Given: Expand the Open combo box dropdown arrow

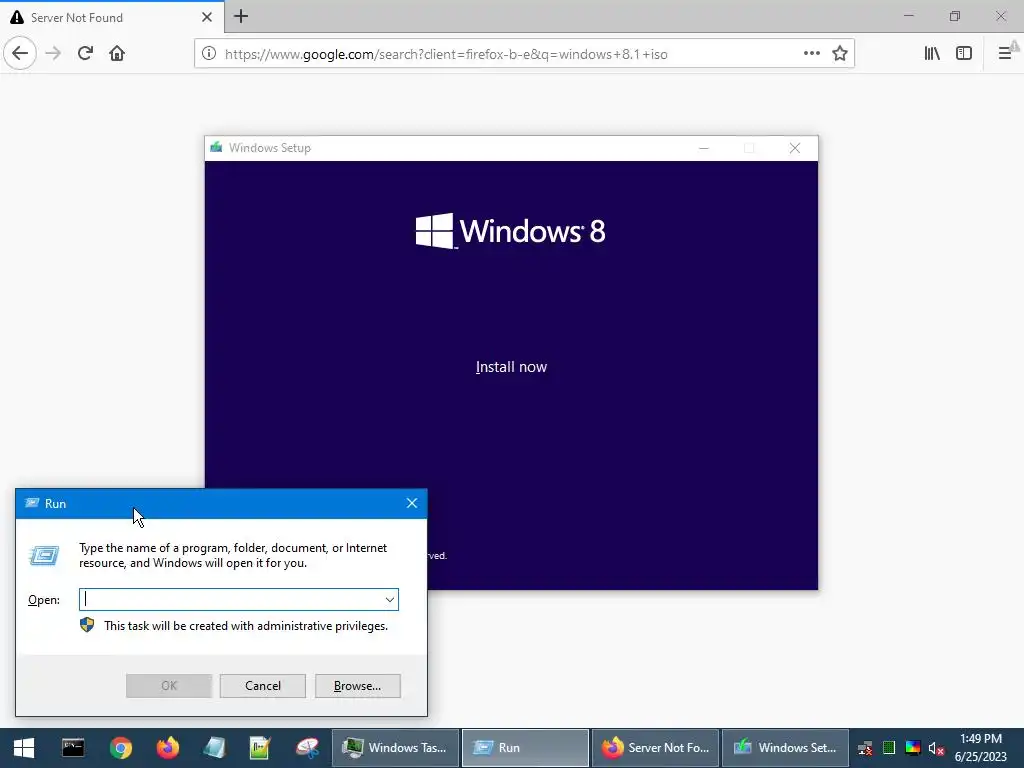Looking at the screenshot, I should [390, 600].
